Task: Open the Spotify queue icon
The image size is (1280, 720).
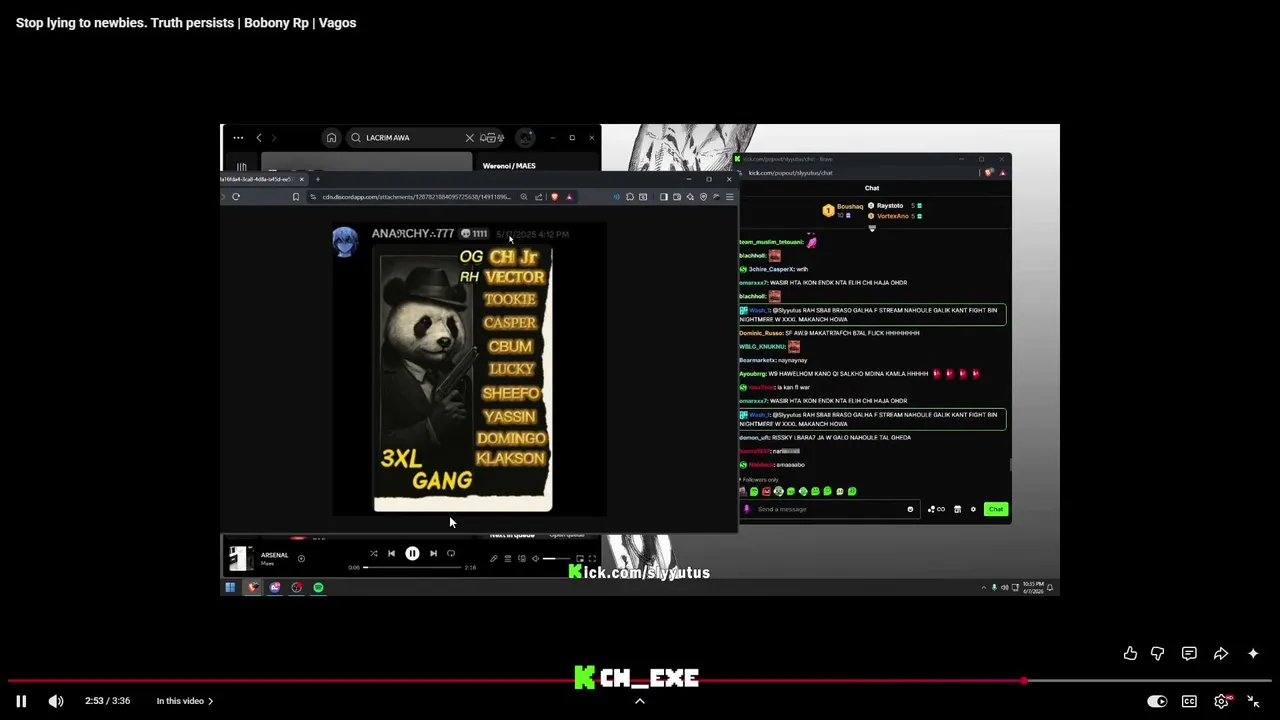Action: 507,558
